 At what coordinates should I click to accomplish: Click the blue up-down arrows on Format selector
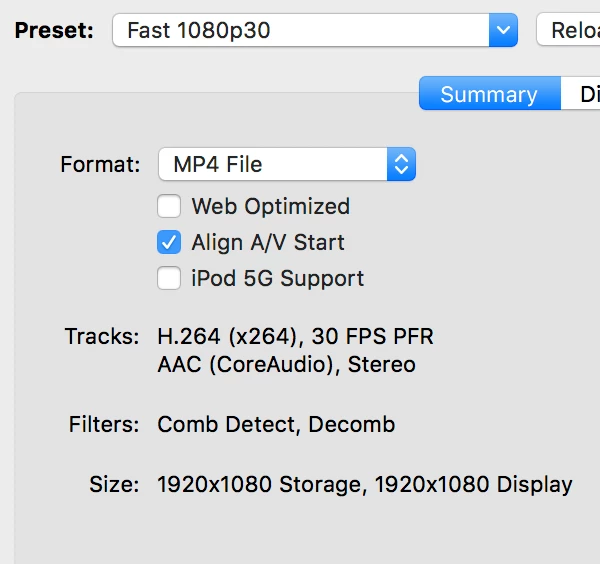[401, 164]
